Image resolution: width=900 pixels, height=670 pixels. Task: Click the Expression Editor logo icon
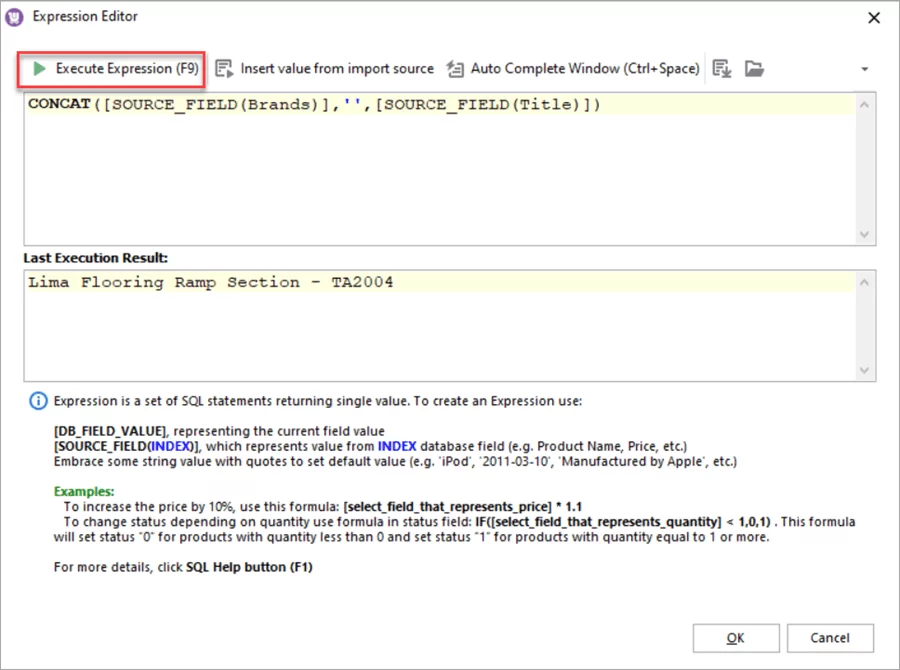(14, 16)
